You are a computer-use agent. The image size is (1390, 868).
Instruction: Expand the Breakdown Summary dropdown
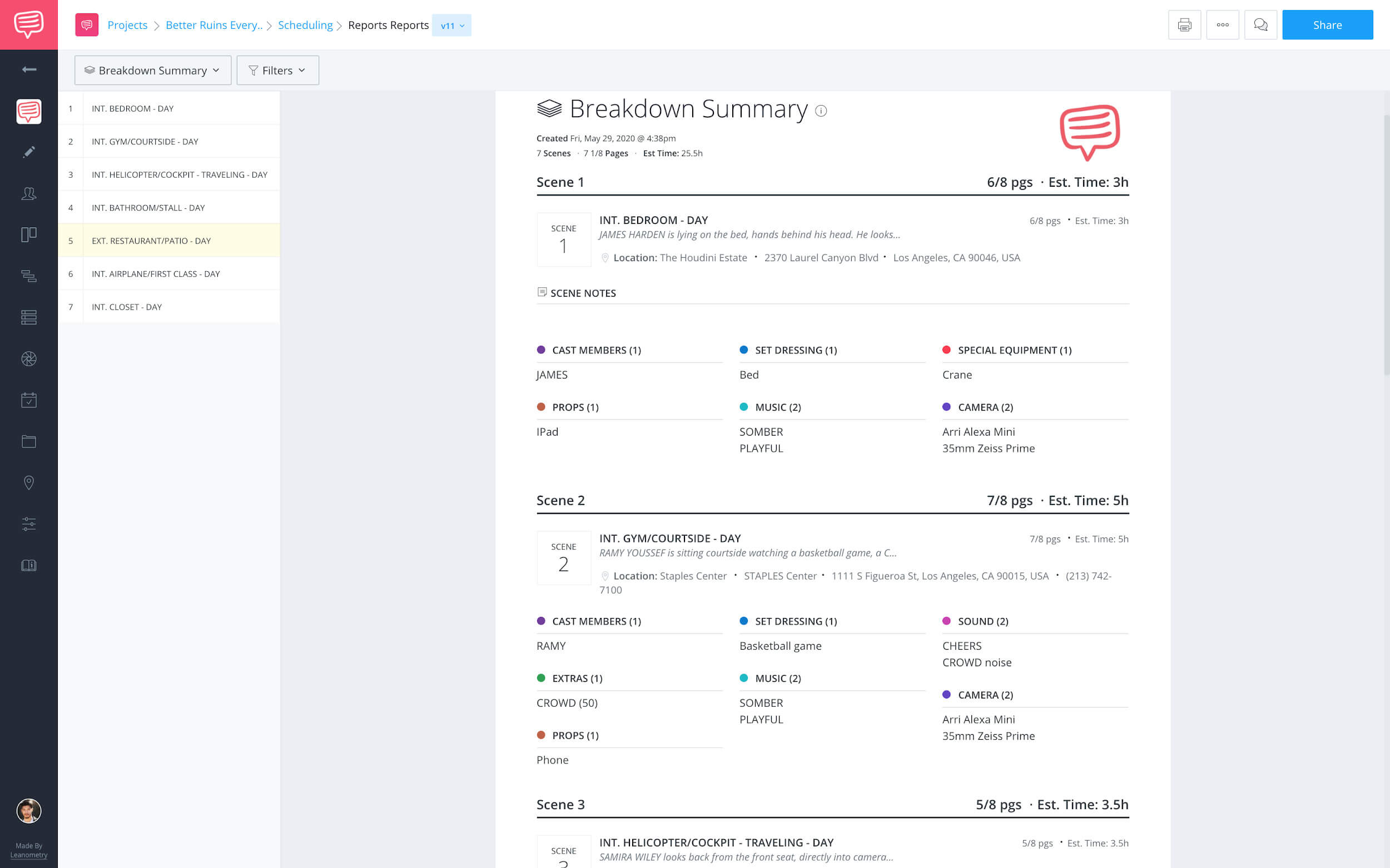[151, 70]
